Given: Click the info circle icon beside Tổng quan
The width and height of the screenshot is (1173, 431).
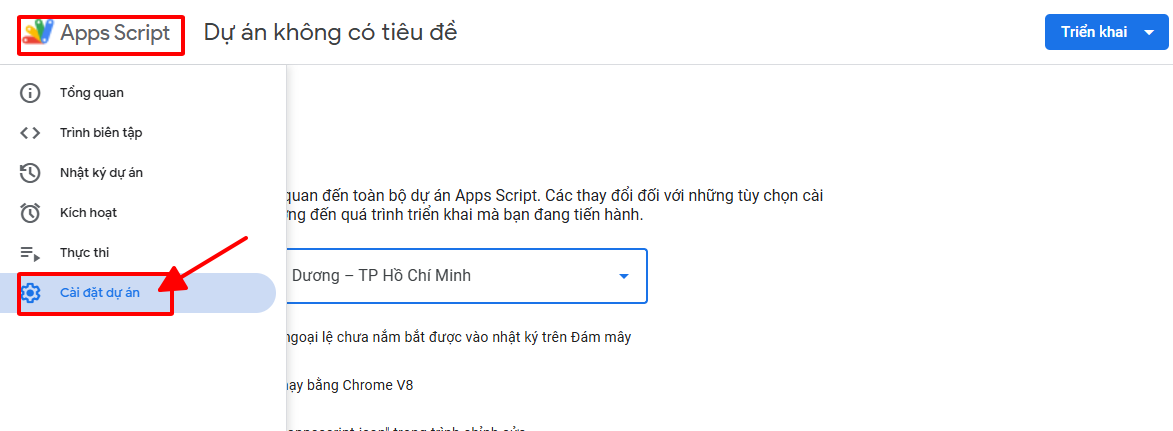Looking at the screenshot, I should 30,93.
